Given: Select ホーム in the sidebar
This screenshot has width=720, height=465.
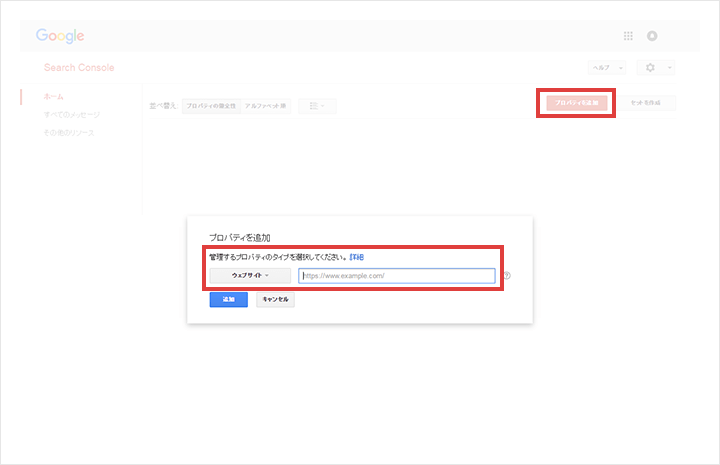Looking at the screenshot, I should pos(53,96).
